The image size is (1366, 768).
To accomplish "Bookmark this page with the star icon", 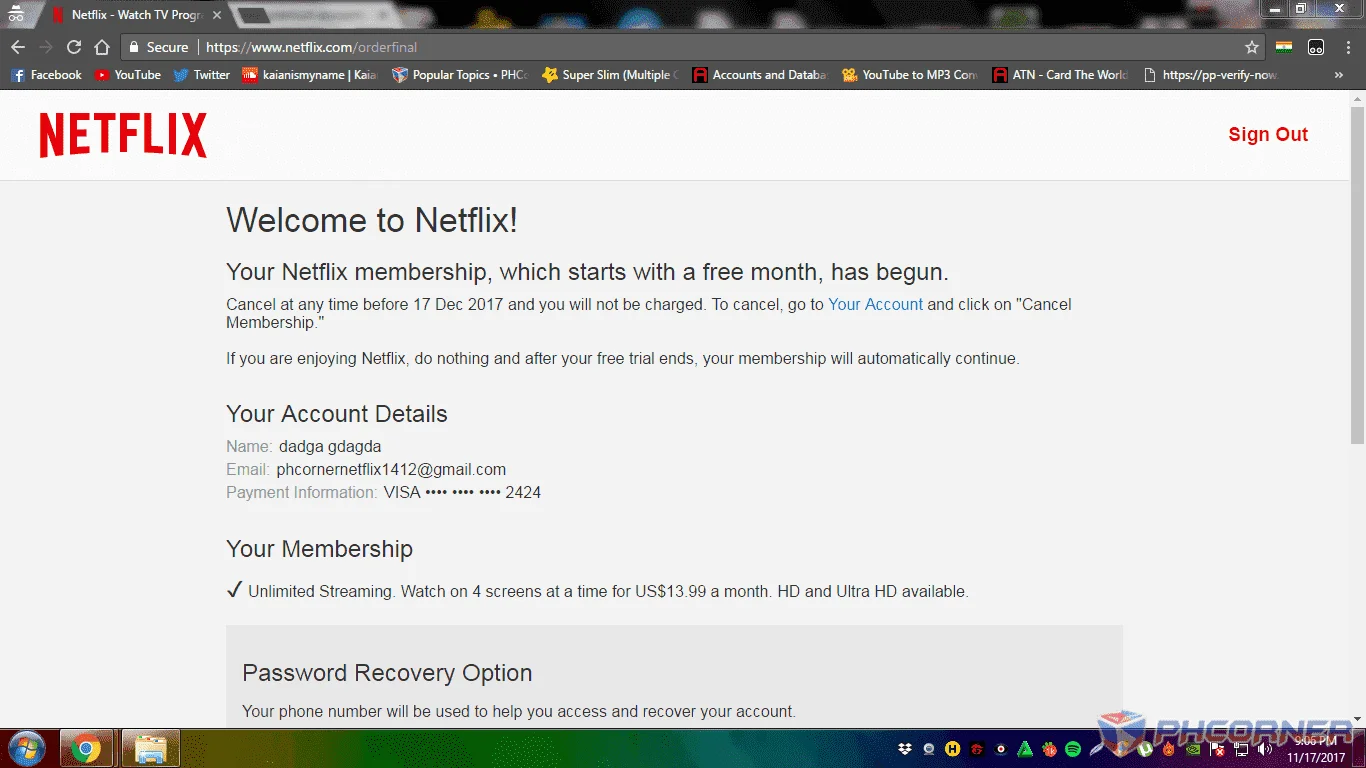I will point(1252,47).
